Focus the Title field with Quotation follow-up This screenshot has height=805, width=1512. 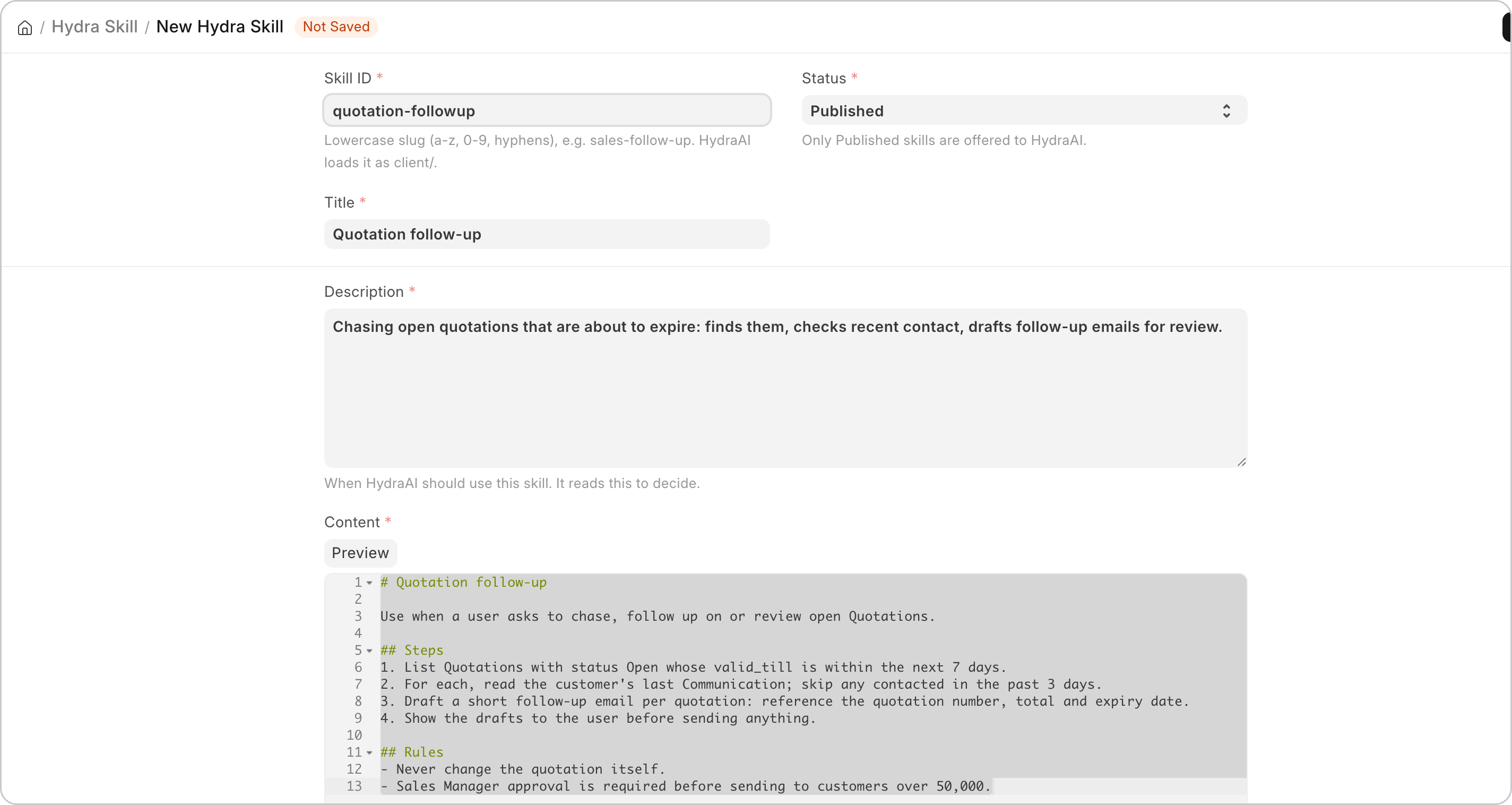coord(547,234)
